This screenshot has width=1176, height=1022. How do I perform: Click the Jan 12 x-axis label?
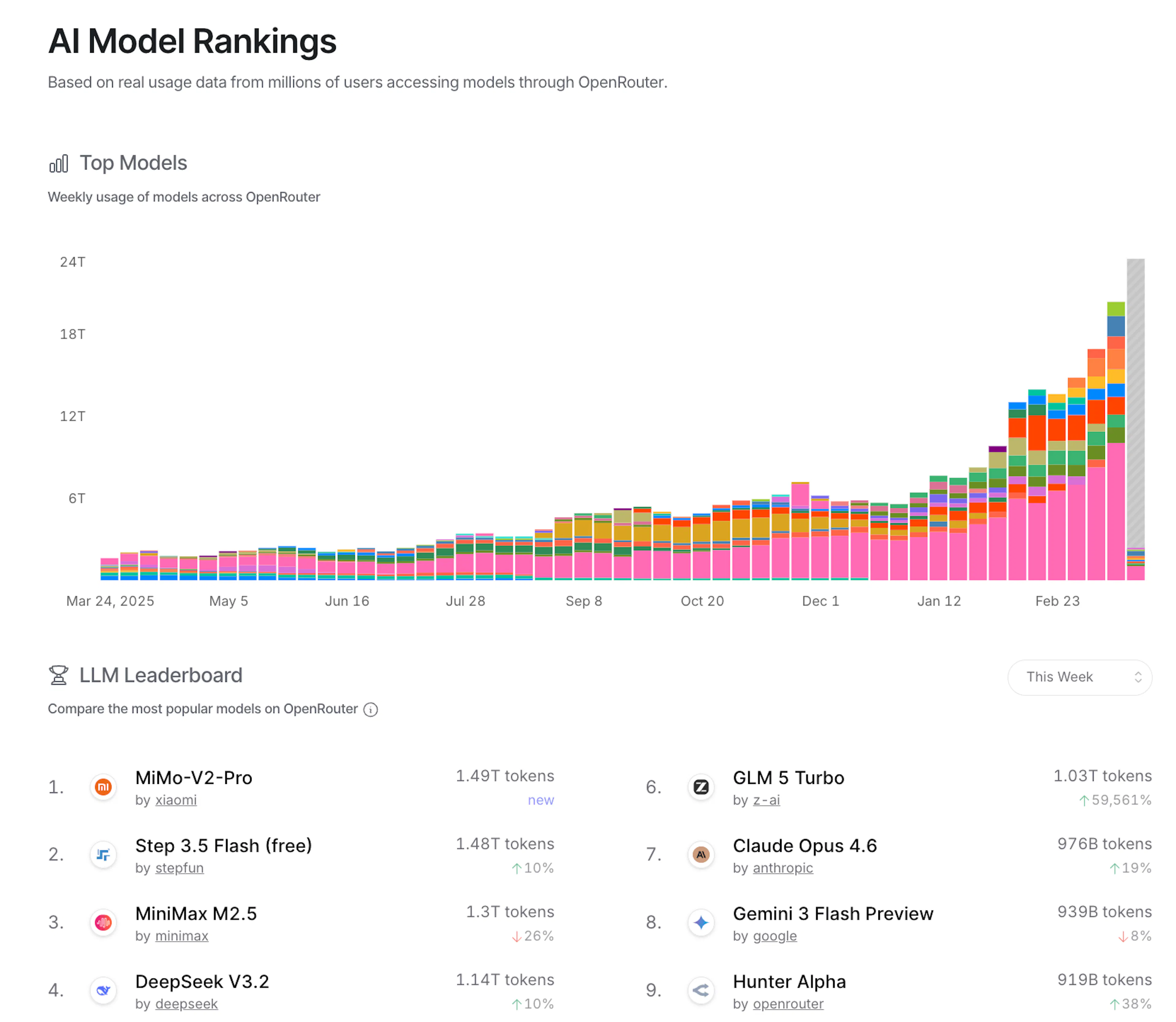click(939, 601)
